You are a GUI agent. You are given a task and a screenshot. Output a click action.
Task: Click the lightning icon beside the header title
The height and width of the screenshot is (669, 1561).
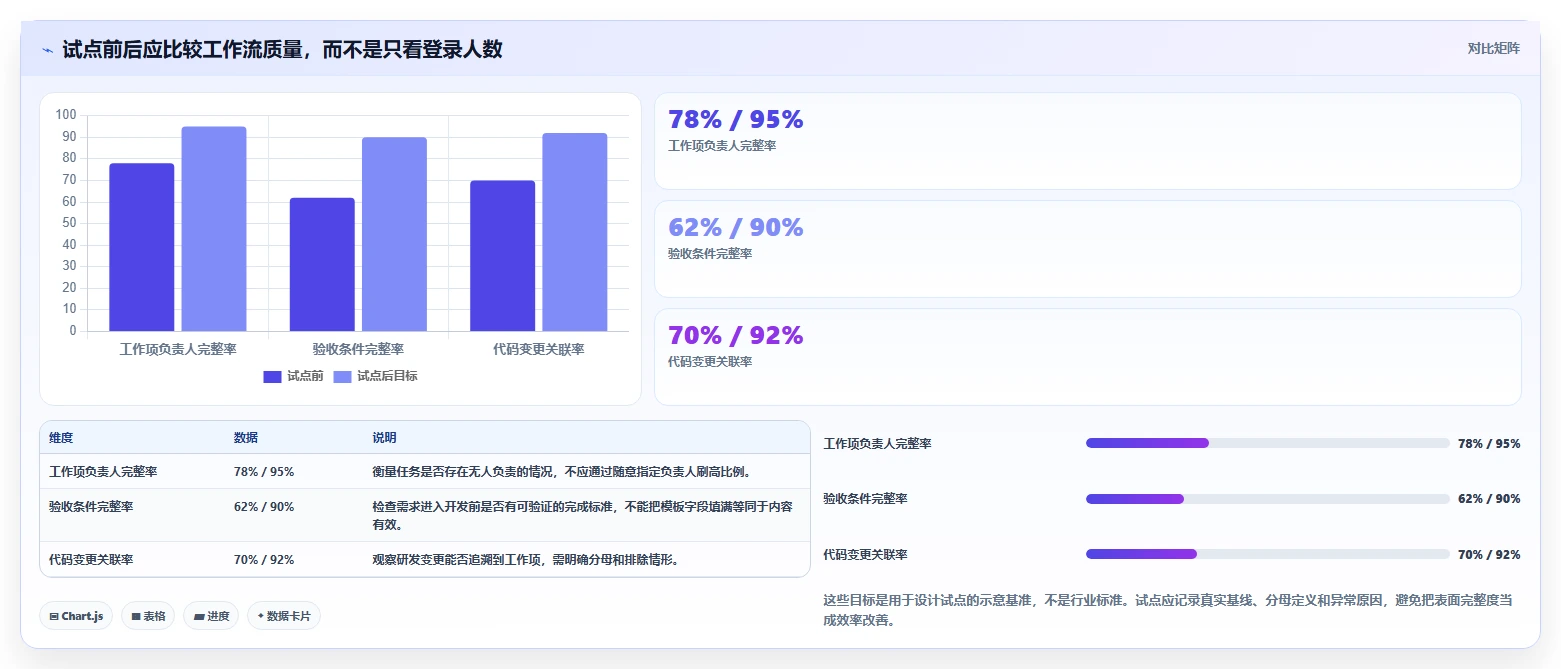pyautogui.click(x=48, y=50)
